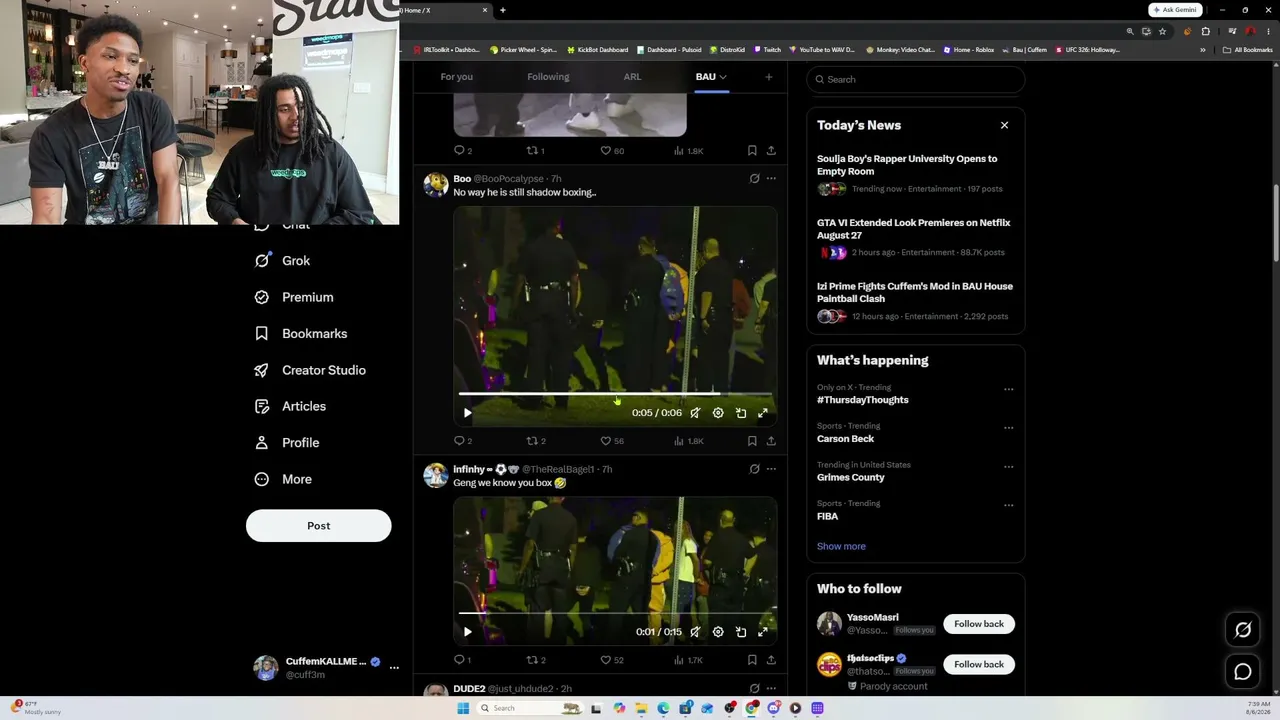
Task: Seek on infinhy's video progress bar
Action: coord(615,613)
